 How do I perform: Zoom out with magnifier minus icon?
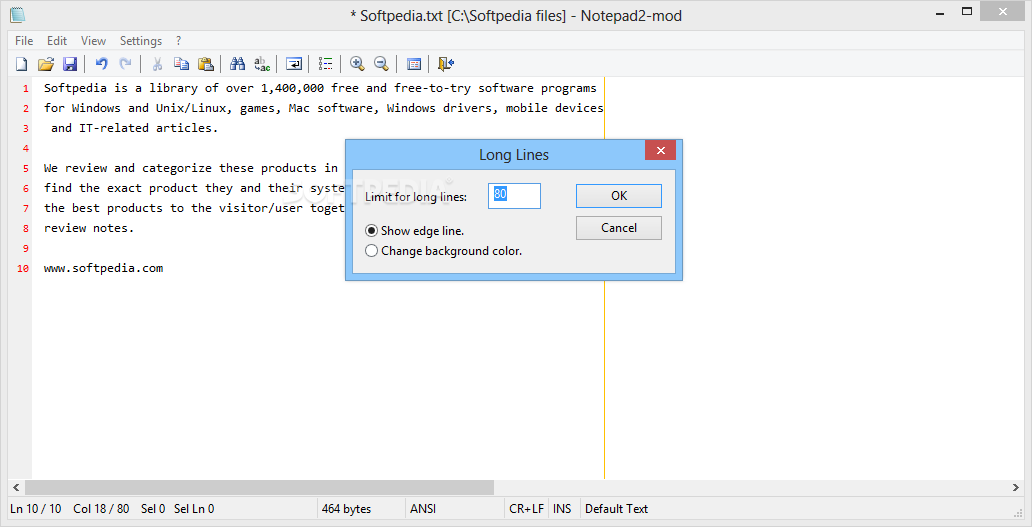381,64
